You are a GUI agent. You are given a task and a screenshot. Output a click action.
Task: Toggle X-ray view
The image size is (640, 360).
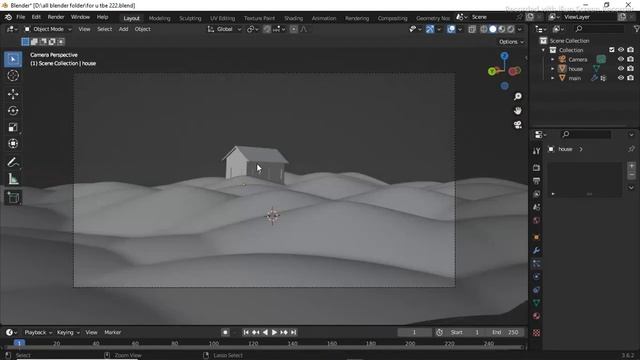(x=472, y=29)
